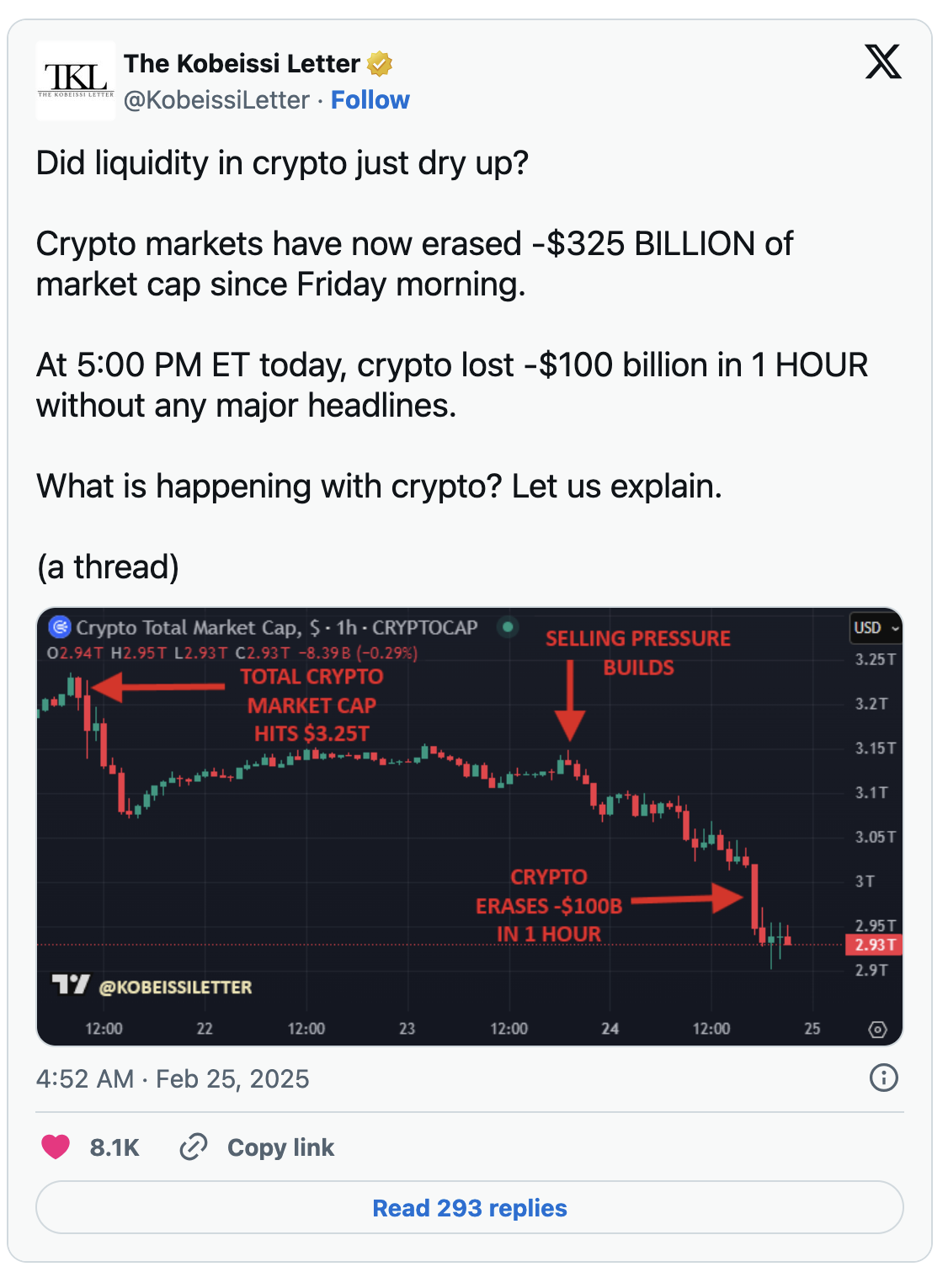
Task: Click the red 2.93T price tag on the chart
Action: (873, 945)
